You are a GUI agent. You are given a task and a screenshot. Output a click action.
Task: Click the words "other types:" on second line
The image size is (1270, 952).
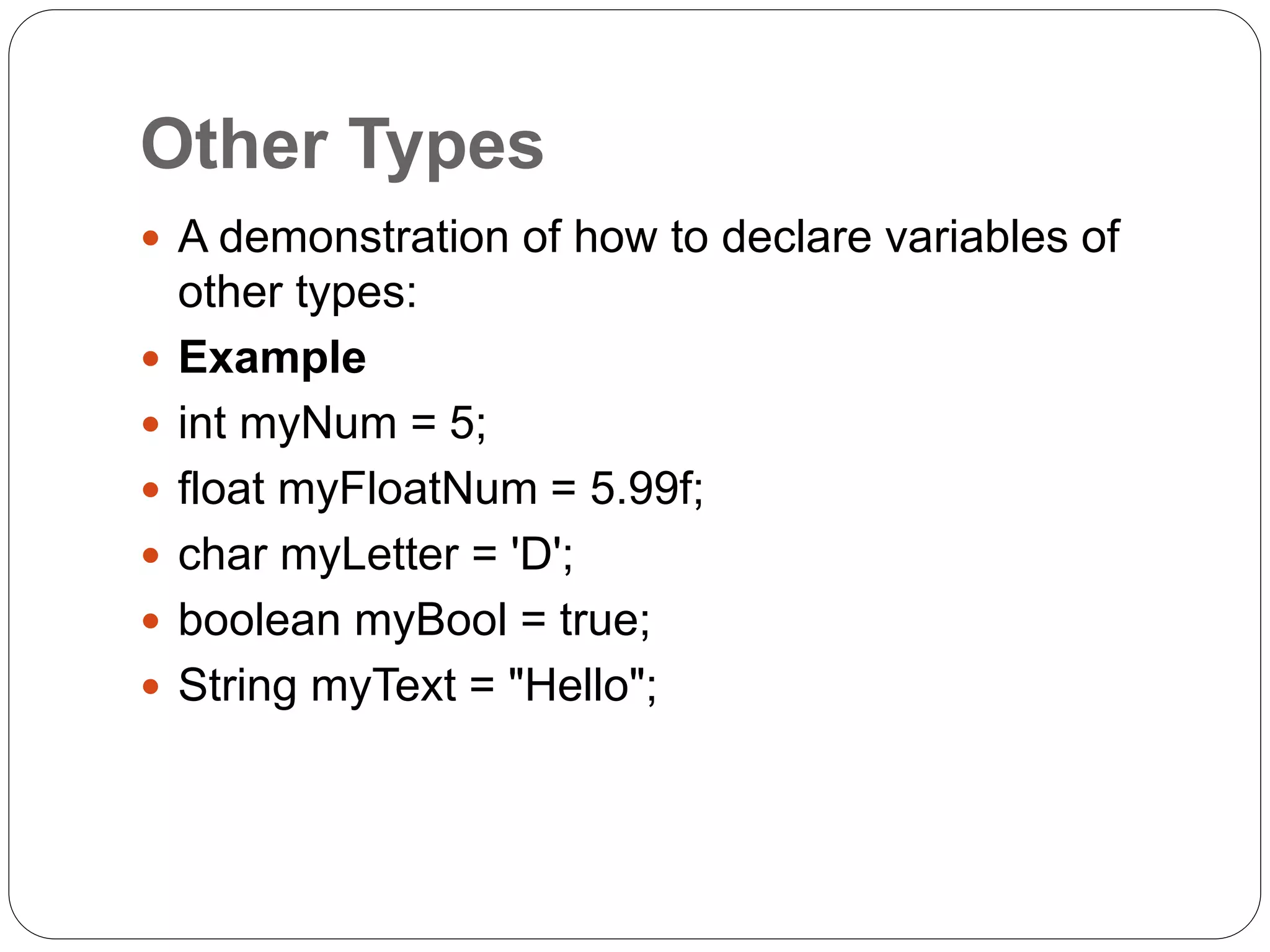coord(297,292)
